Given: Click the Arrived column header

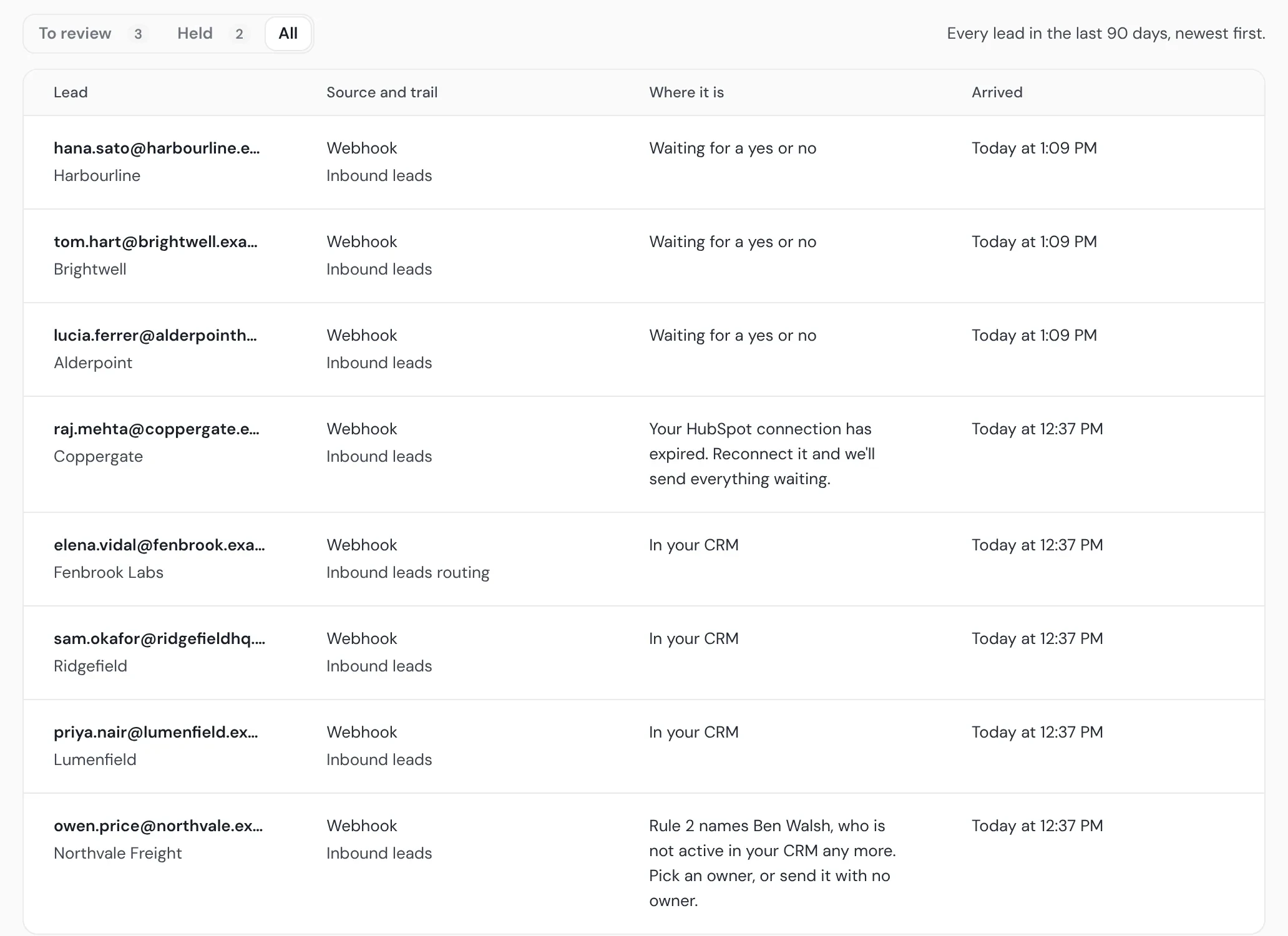Looking at the screenshot, I should click(997, 92).
